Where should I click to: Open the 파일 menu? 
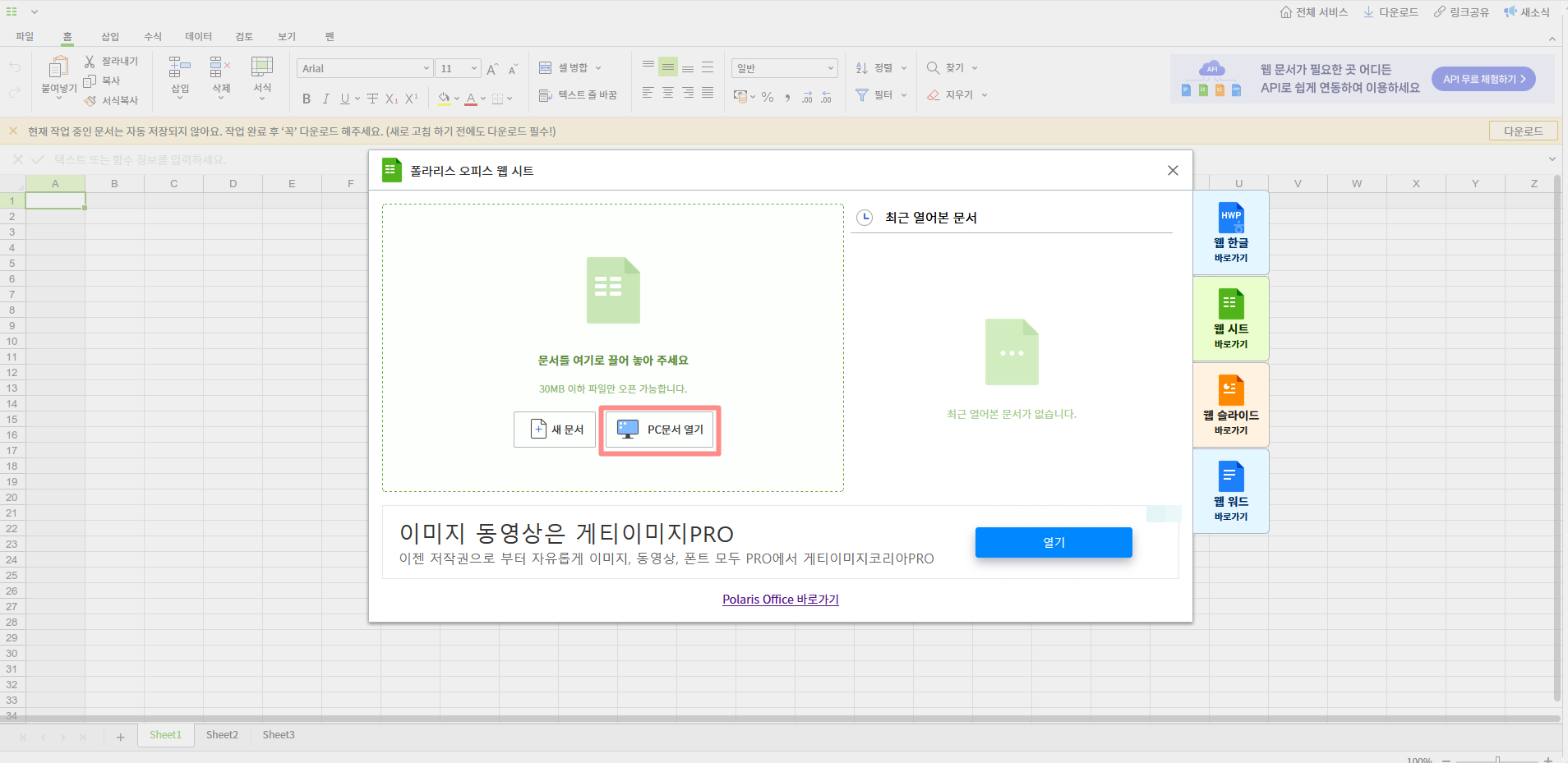(25, 36)
